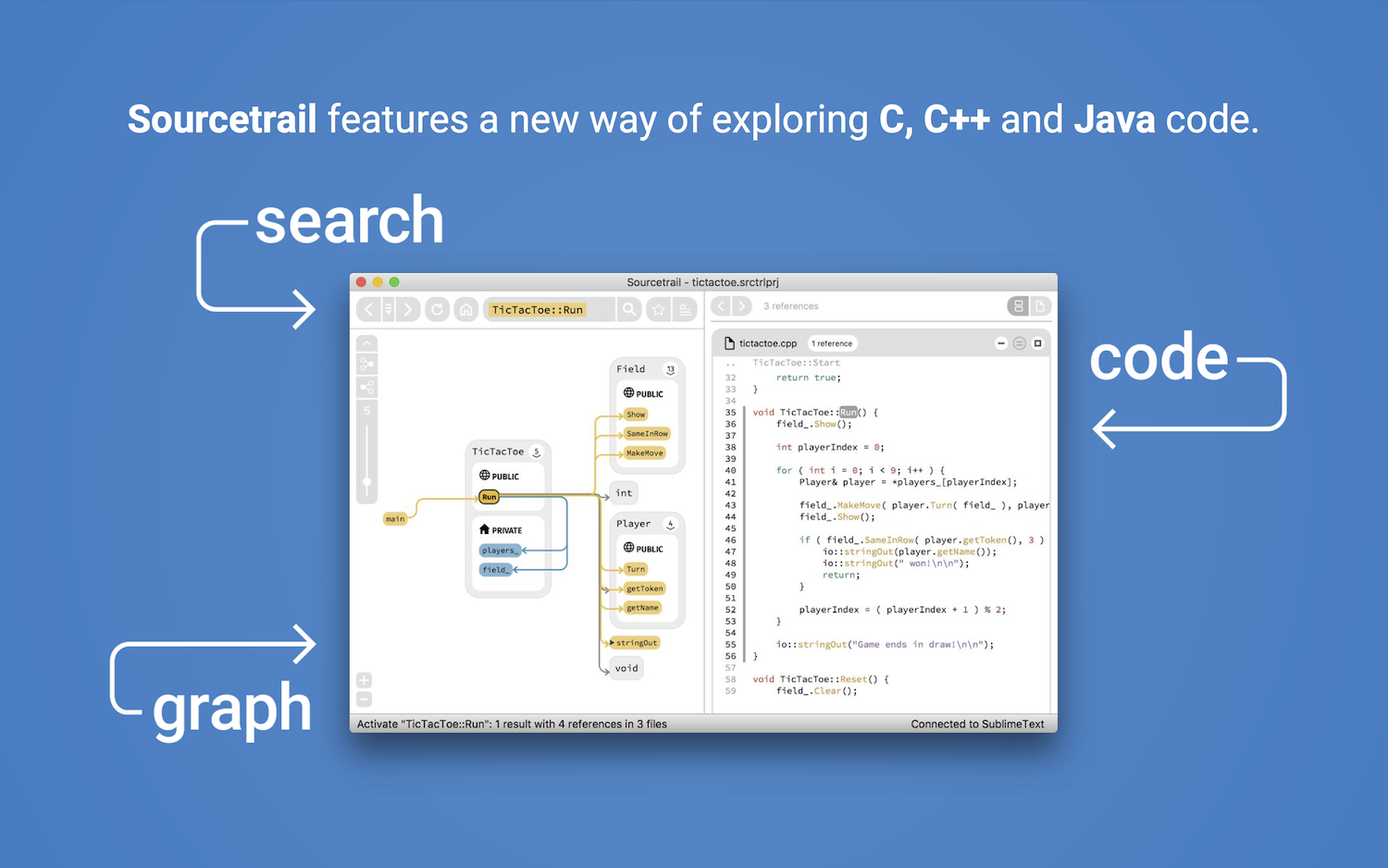Click the search field showing TicTacToe::Run
The image size is (1388, 868).
[537, 309]
